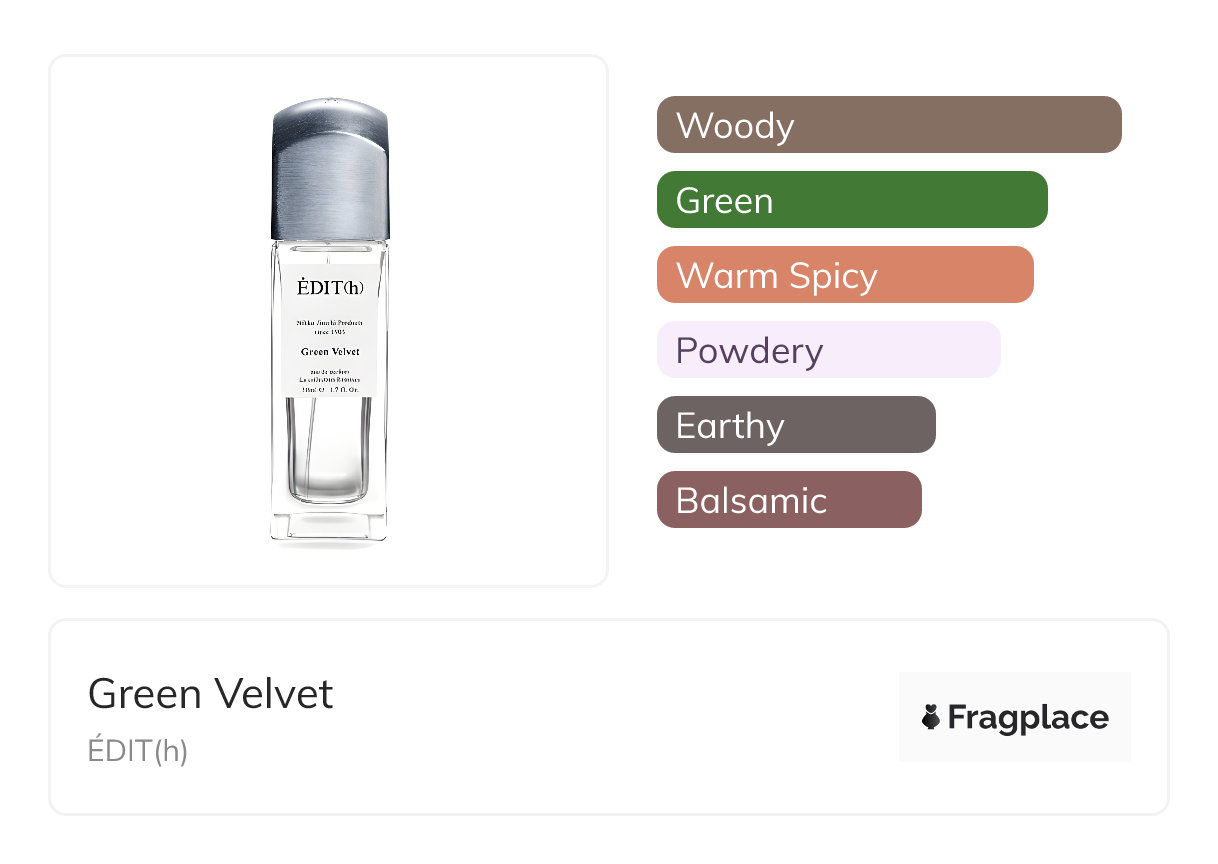The height and width of the screenshot is (864, 1218).
Task: Open the ÉDIT(h) brand name below title
Action: [x=138, y=751]
